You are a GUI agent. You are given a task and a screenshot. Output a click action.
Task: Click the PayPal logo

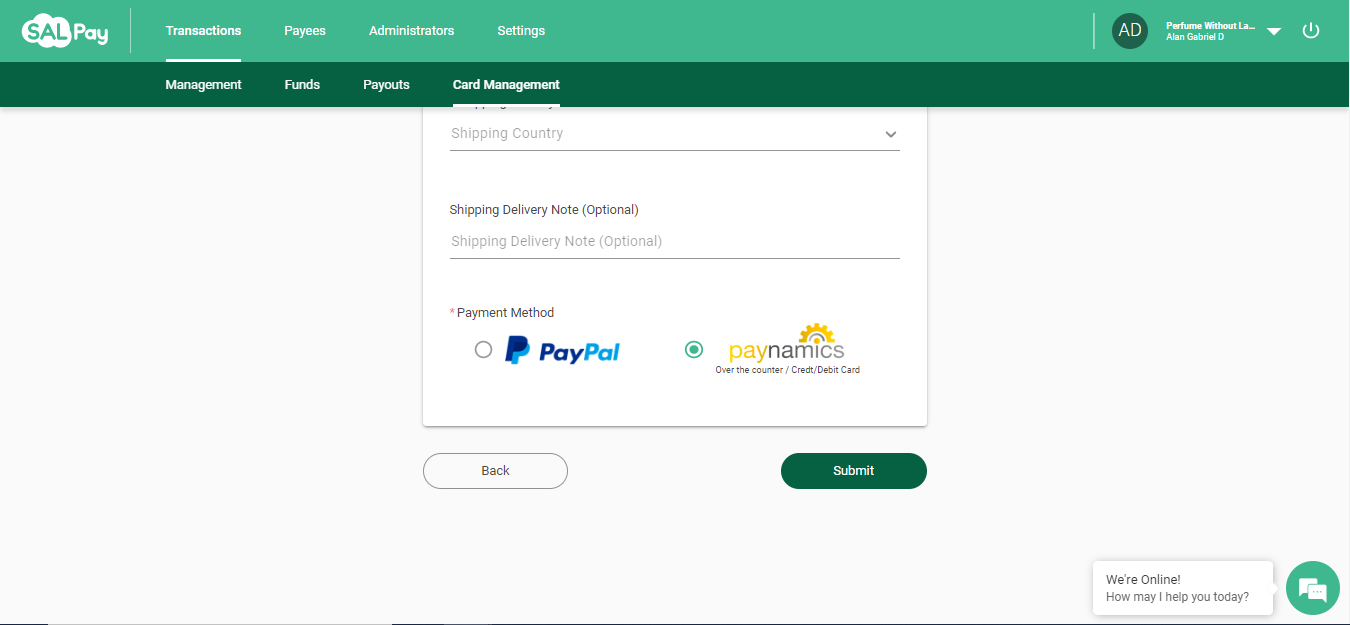(562, 350)
